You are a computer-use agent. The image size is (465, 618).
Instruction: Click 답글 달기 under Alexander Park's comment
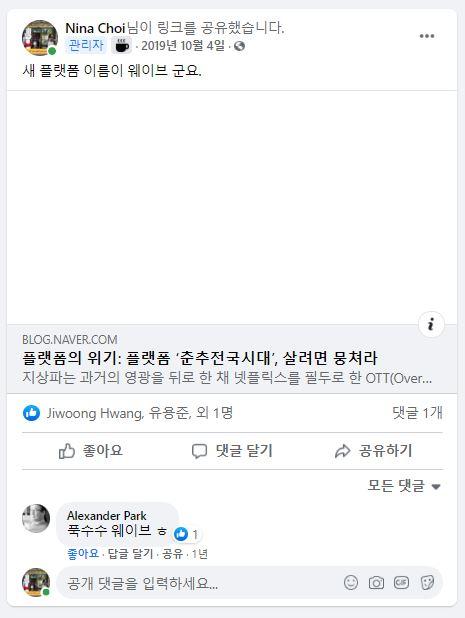(x=130, y=554)
